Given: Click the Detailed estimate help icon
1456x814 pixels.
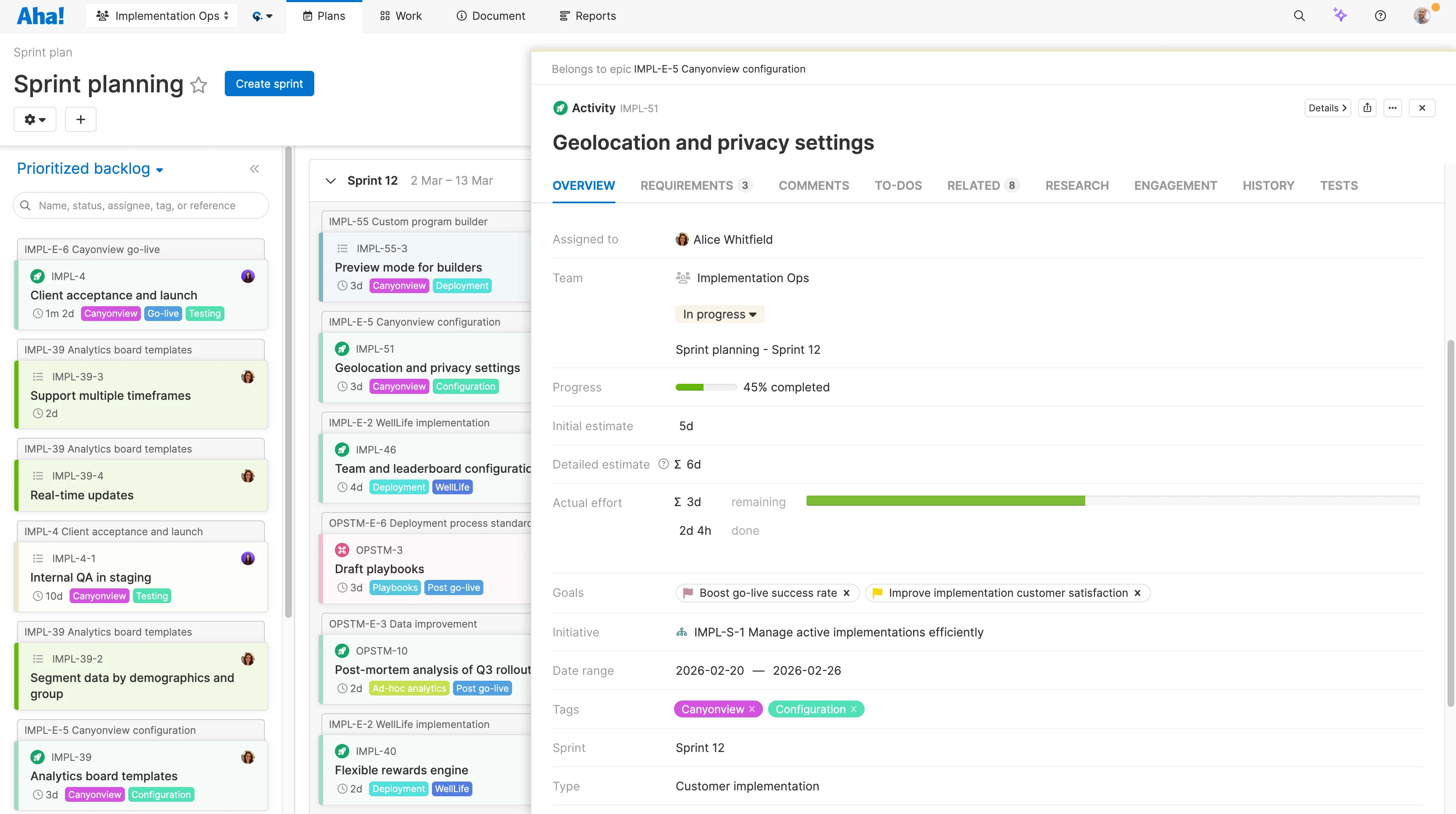Looking at the screenshot, I should [x=663, y=464].
